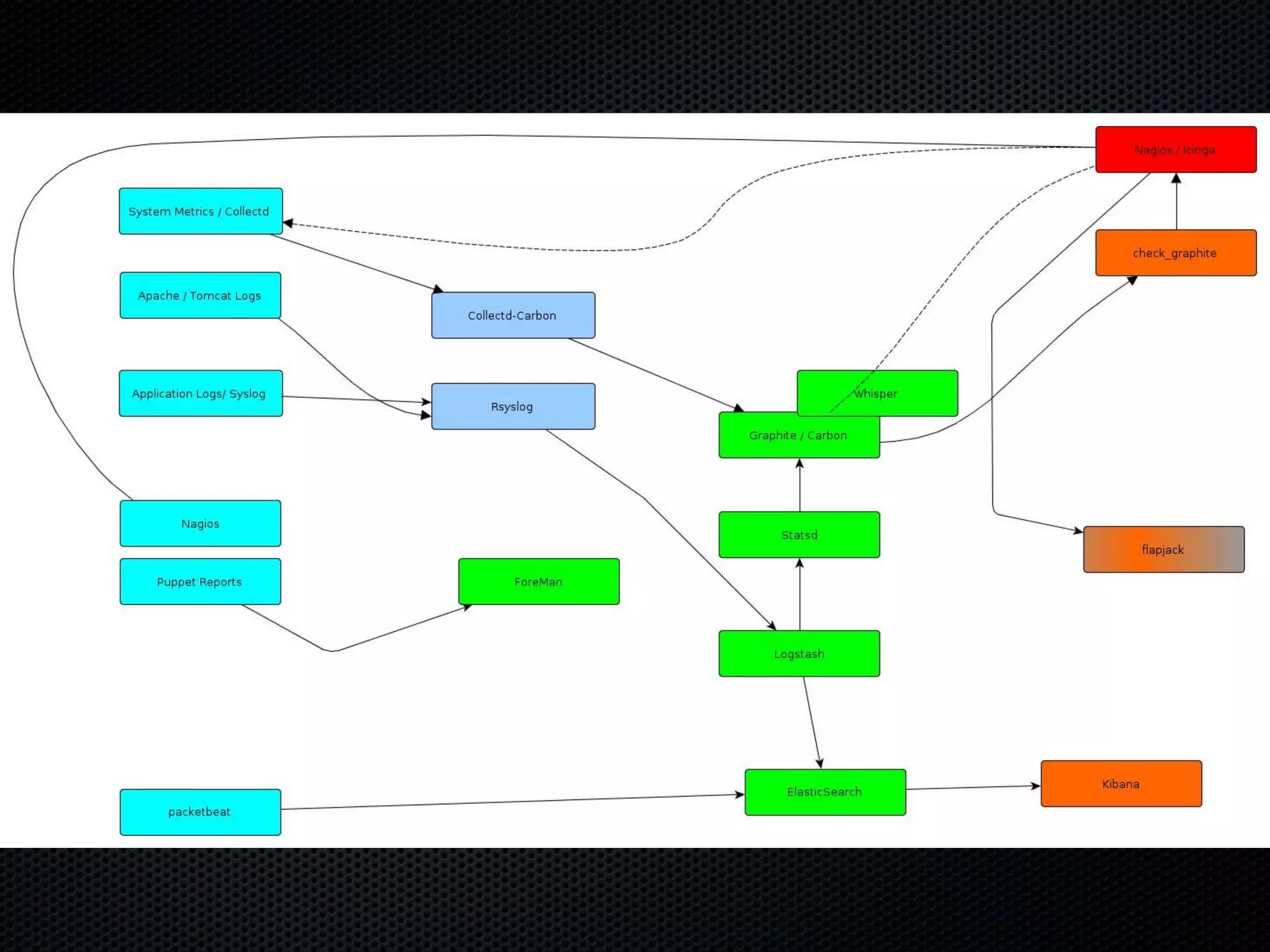1270x952 pixels.
Task: Click the red Nagios / Icinga box
Action: [x=1176, y=149]
